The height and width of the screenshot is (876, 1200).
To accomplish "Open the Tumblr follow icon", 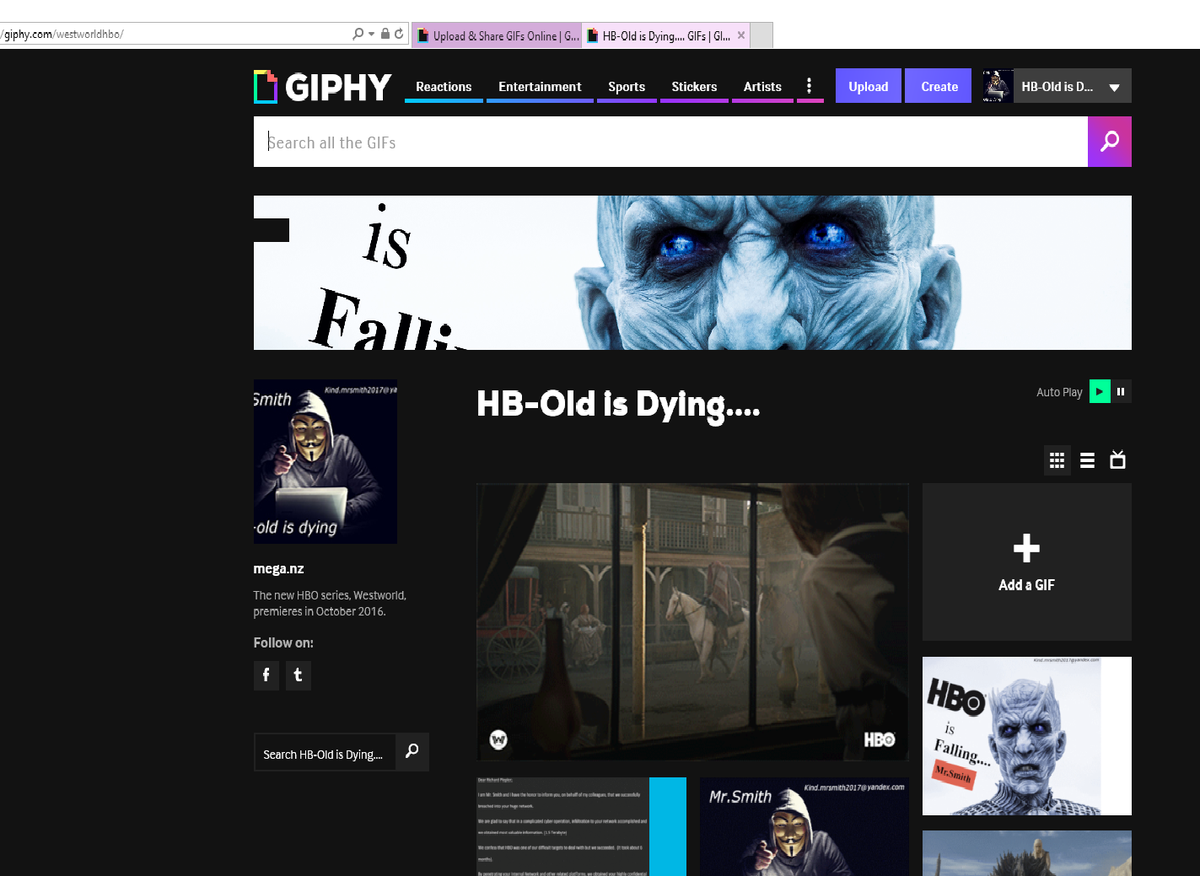I will point(298,675).
